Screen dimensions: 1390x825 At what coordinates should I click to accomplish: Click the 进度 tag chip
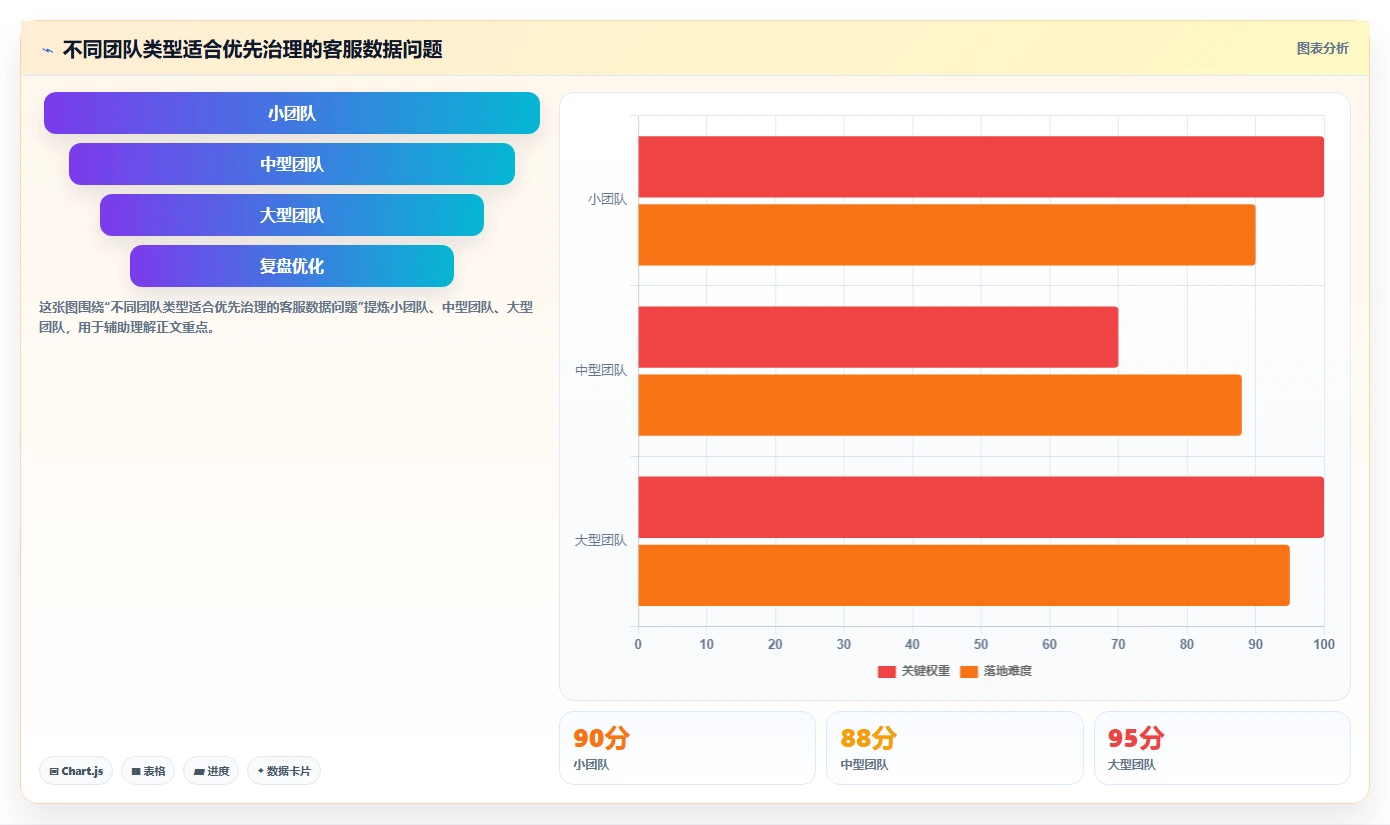(211, 771)
